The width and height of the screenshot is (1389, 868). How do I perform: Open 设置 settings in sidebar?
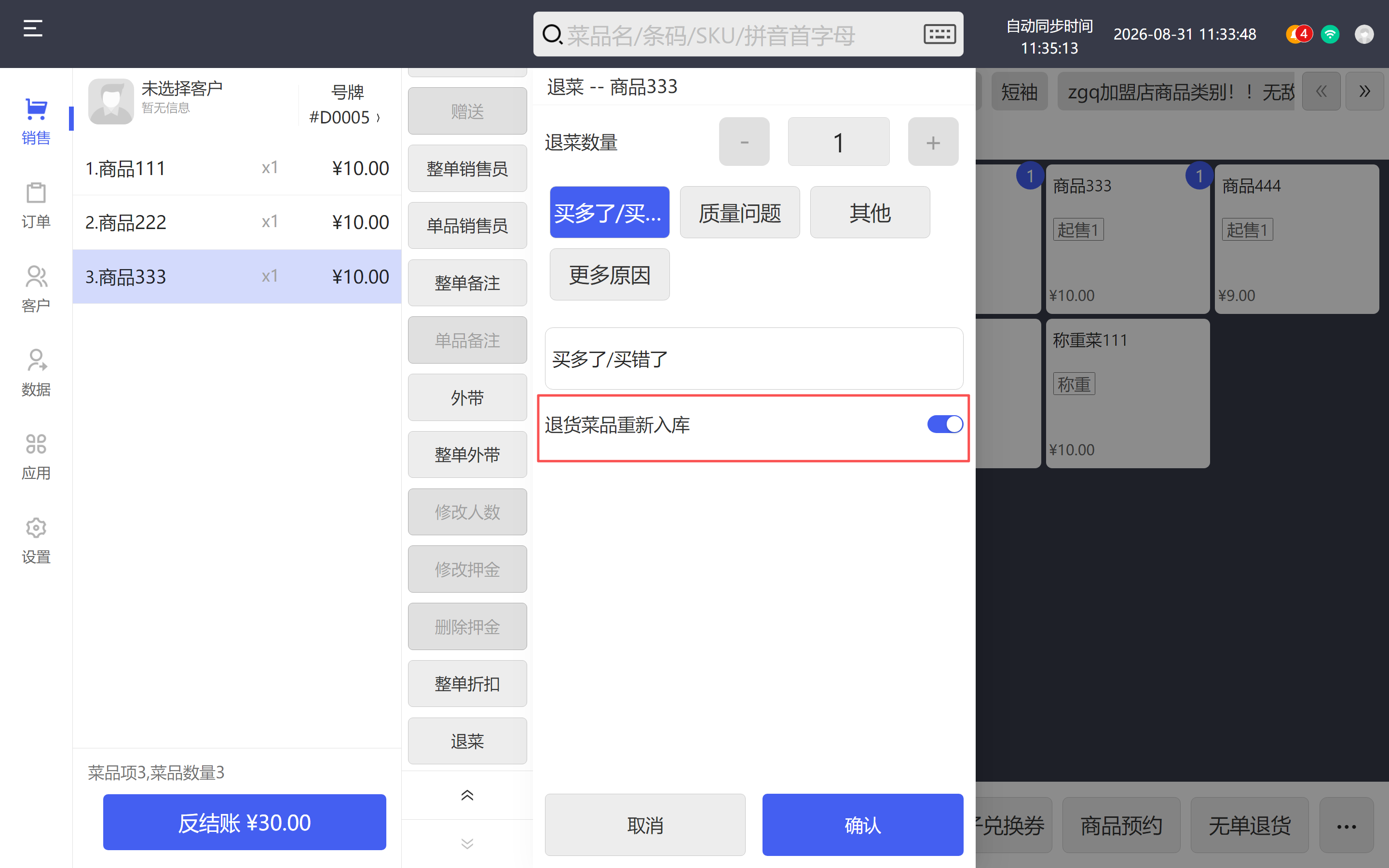coord(36,540)
